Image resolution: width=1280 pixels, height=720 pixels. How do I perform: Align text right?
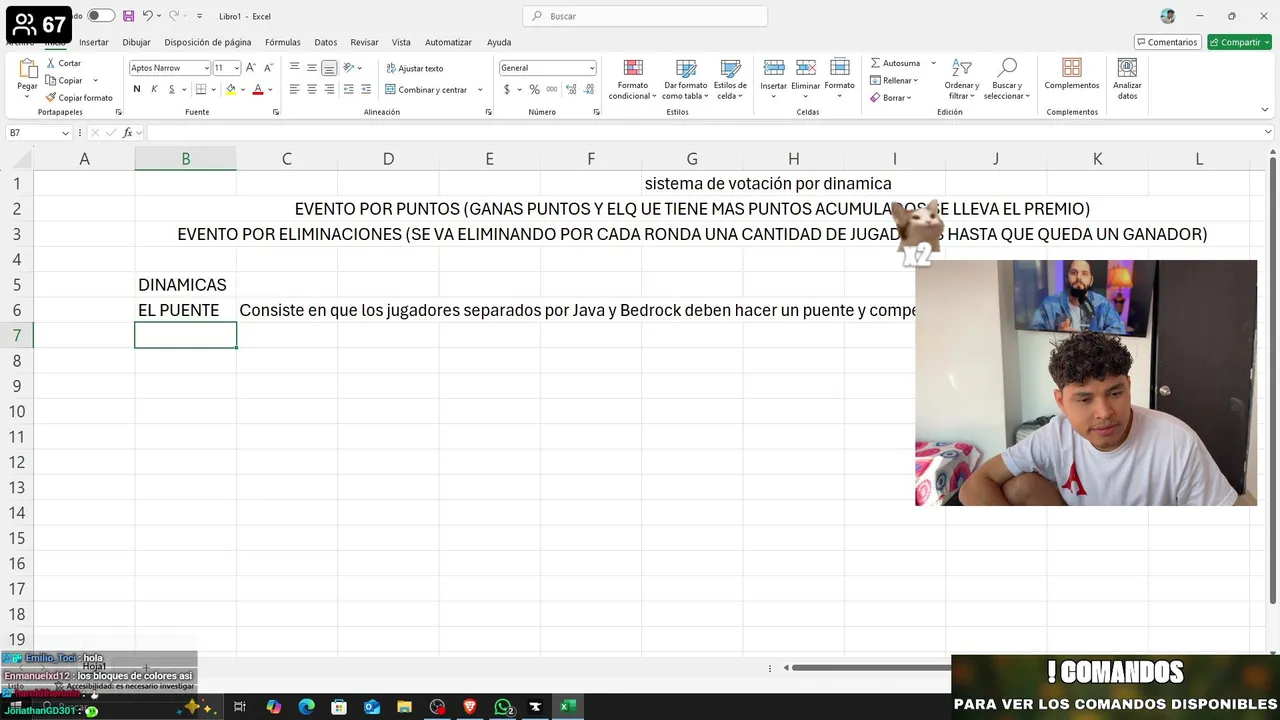(329, 89)
